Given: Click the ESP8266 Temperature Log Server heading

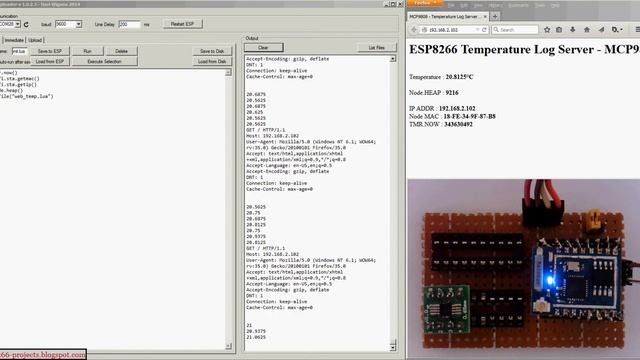Looking at the screenshot, I should pyautogui.click(x=524, y=49).
